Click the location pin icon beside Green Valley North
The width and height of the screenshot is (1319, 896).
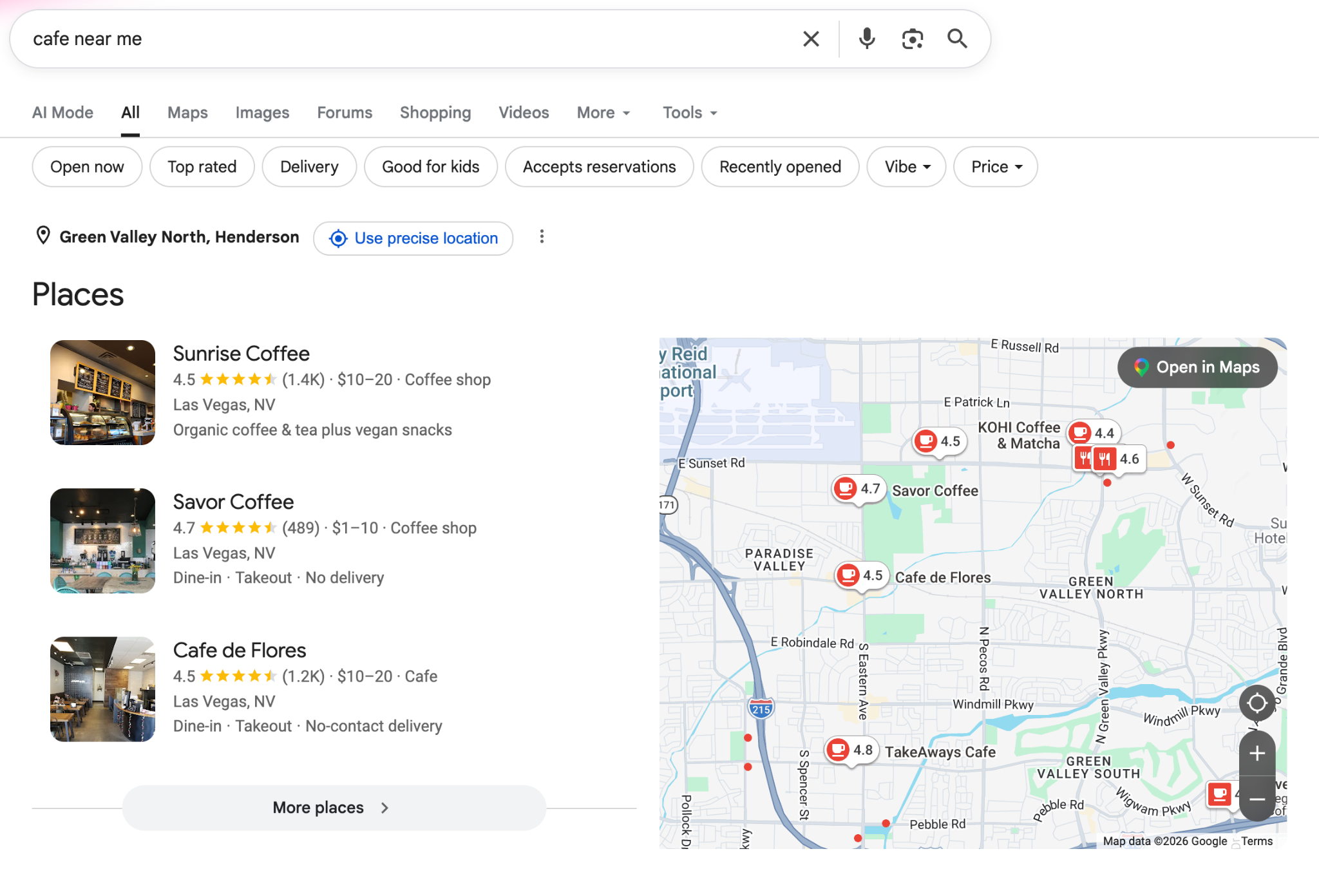pos(43,236)
